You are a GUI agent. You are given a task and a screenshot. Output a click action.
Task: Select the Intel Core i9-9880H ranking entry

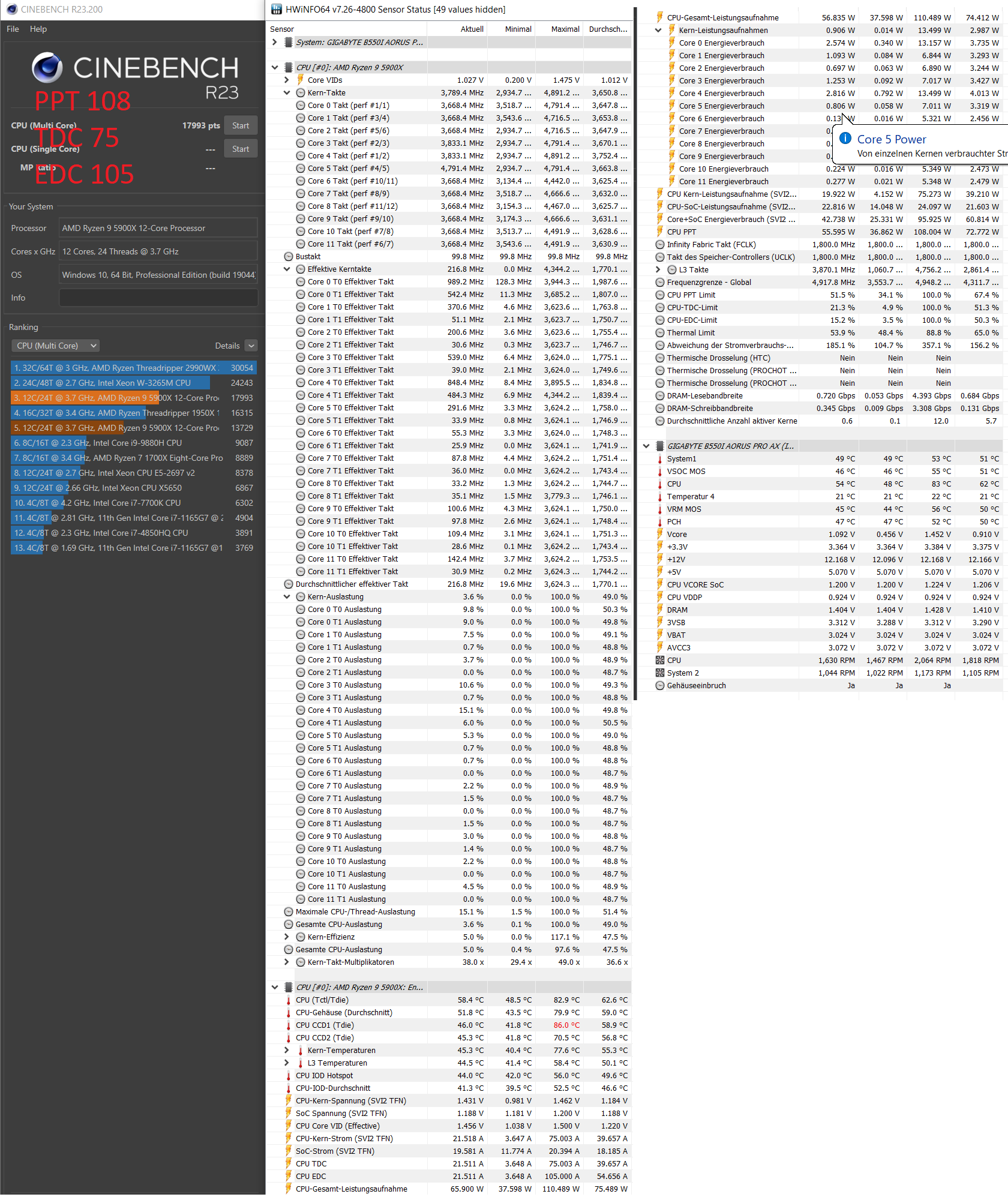tap(134, 443)
